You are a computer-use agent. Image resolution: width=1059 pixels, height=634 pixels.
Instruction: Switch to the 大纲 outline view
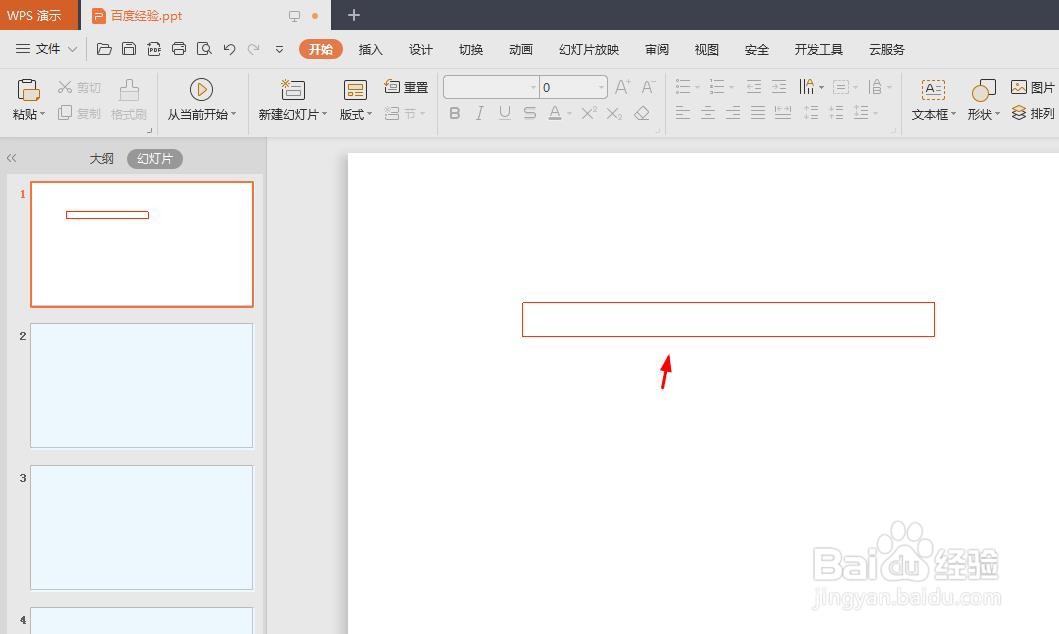(x=101, y=157)
